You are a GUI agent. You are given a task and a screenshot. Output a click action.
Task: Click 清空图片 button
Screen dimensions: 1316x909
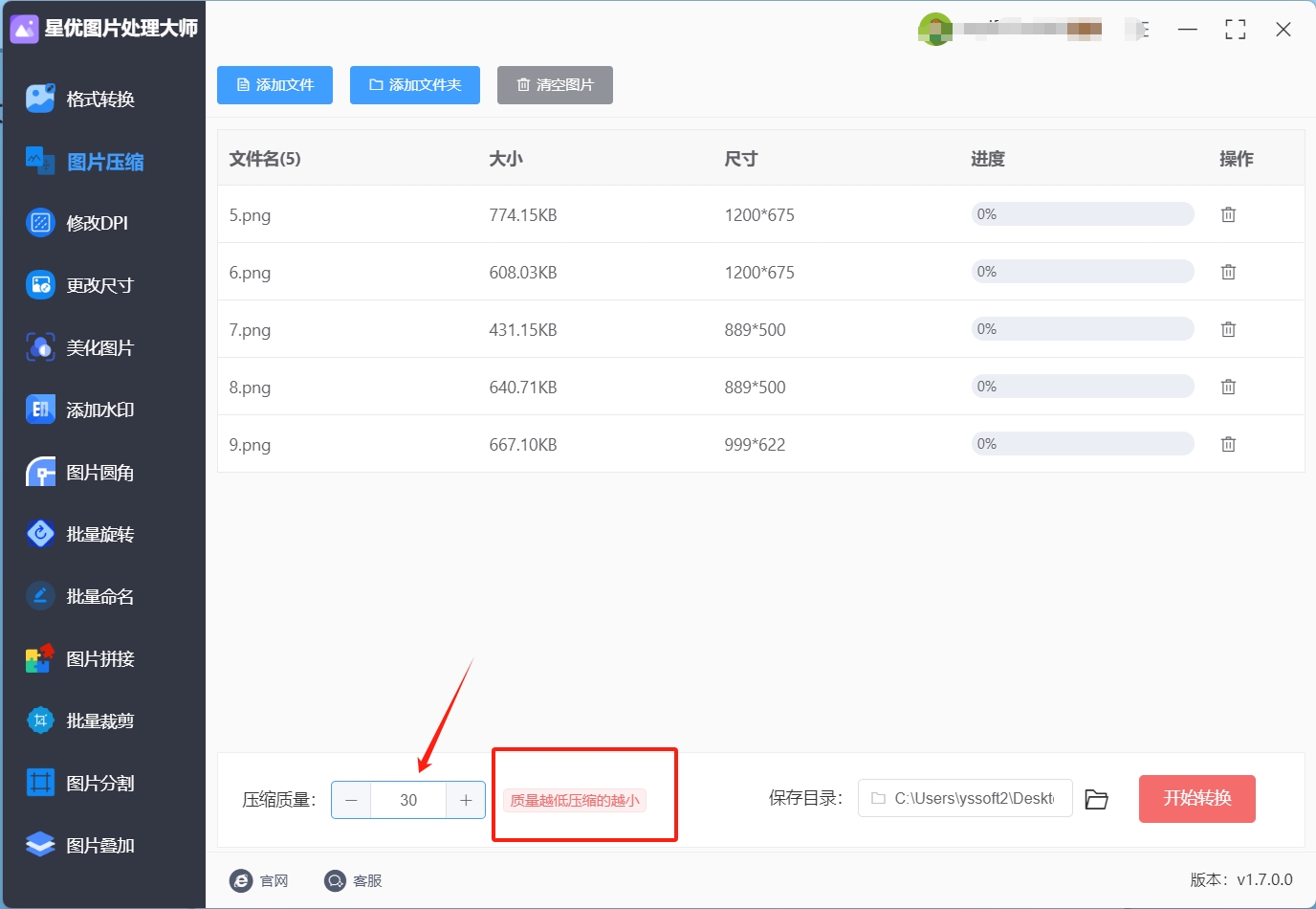pos(555,85)
